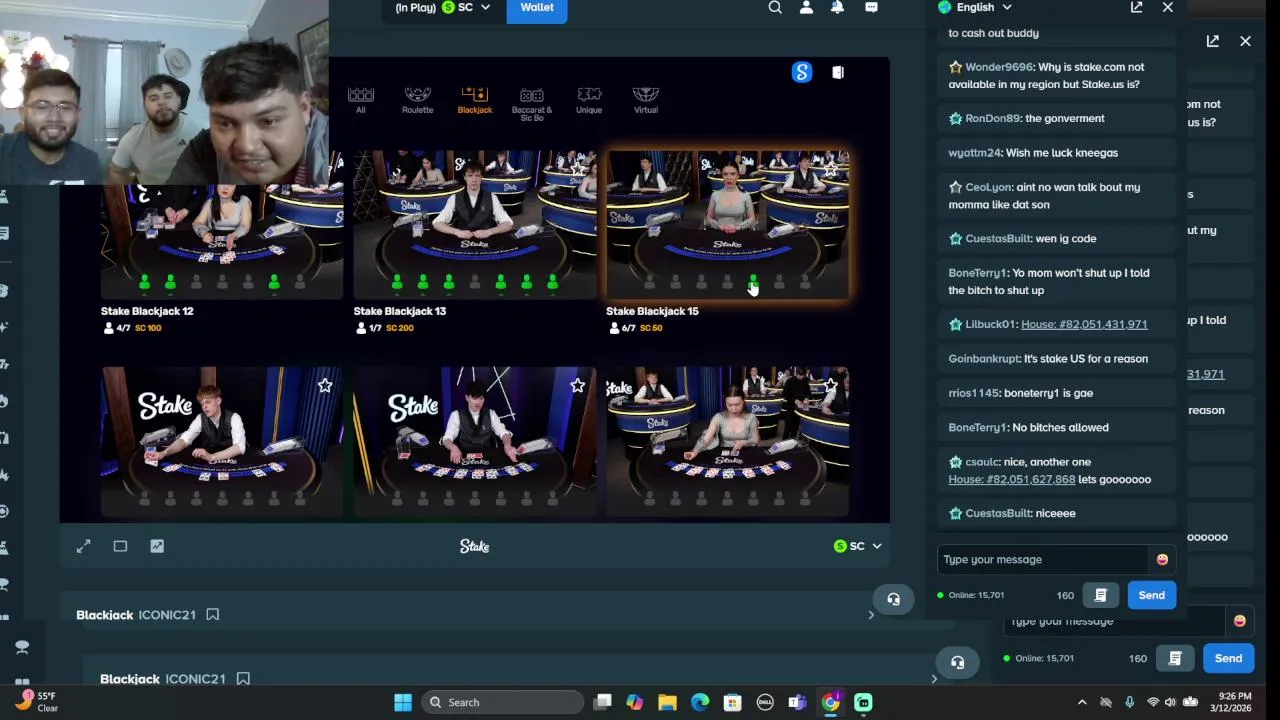Expand the SC currency dropdown in header
1280x720 pixels.
466,8
